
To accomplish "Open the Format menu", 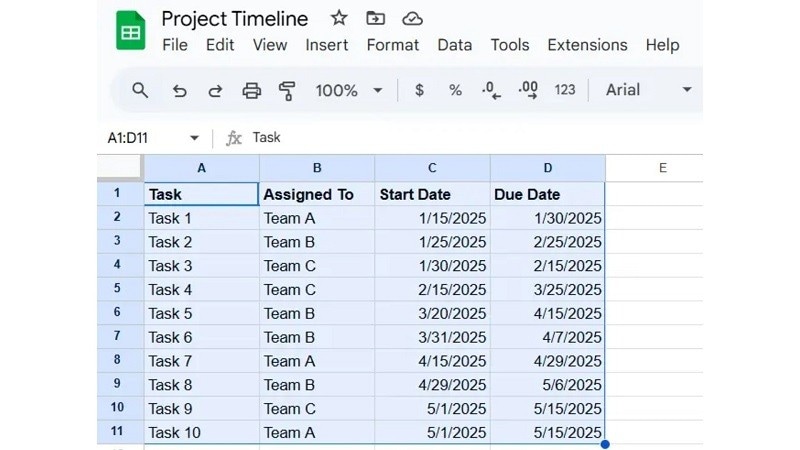I will 393,45.
